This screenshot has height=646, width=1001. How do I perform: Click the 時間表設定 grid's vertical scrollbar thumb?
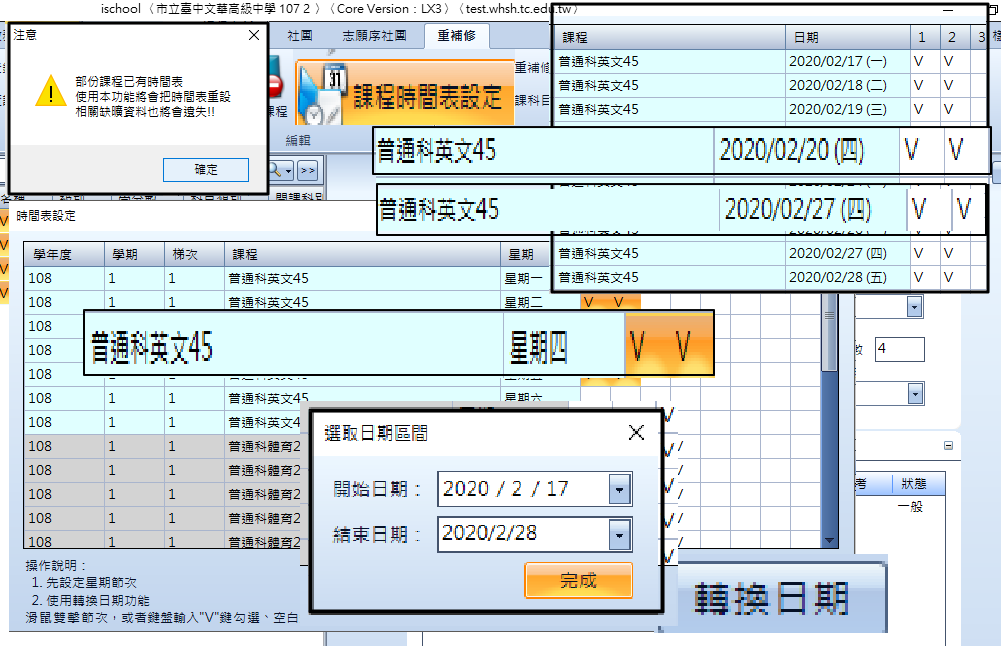pyautogui.click(x=829, y=333)
